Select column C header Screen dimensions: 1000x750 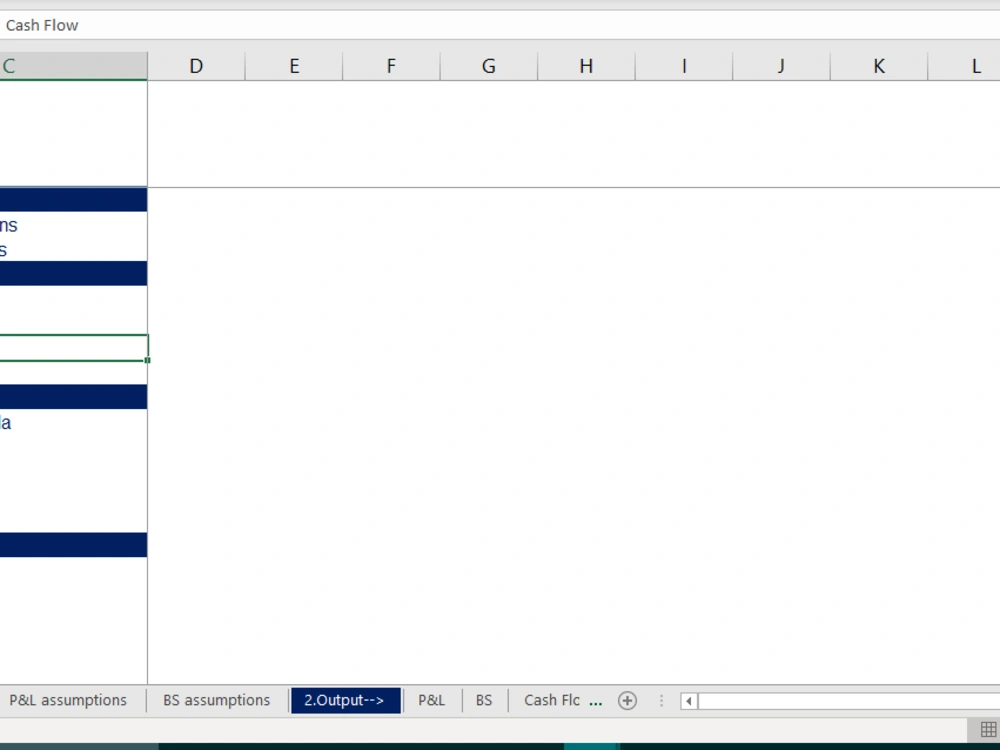(73, 66)
